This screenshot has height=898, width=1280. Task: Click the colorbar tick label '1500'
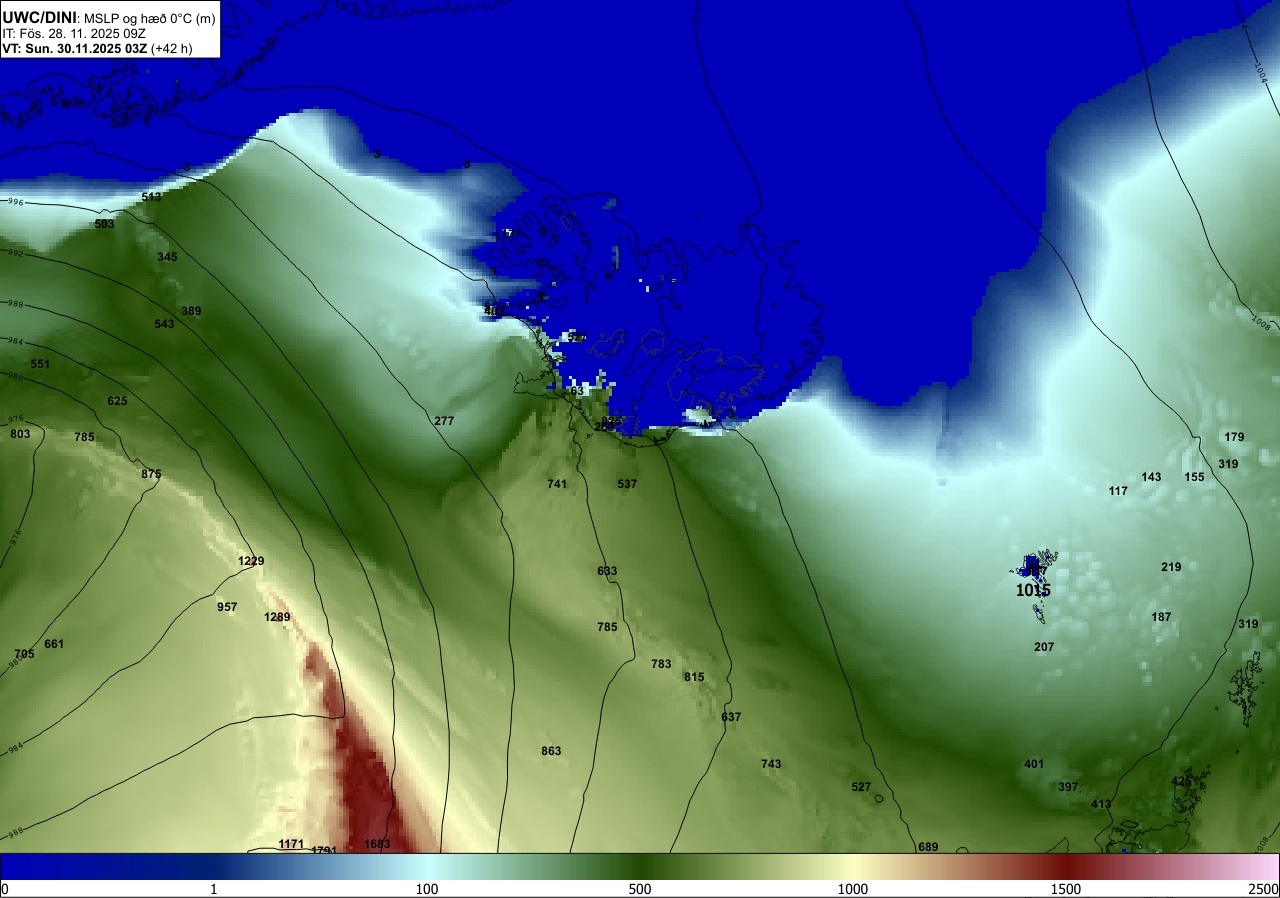click(x=1066, y=889)
